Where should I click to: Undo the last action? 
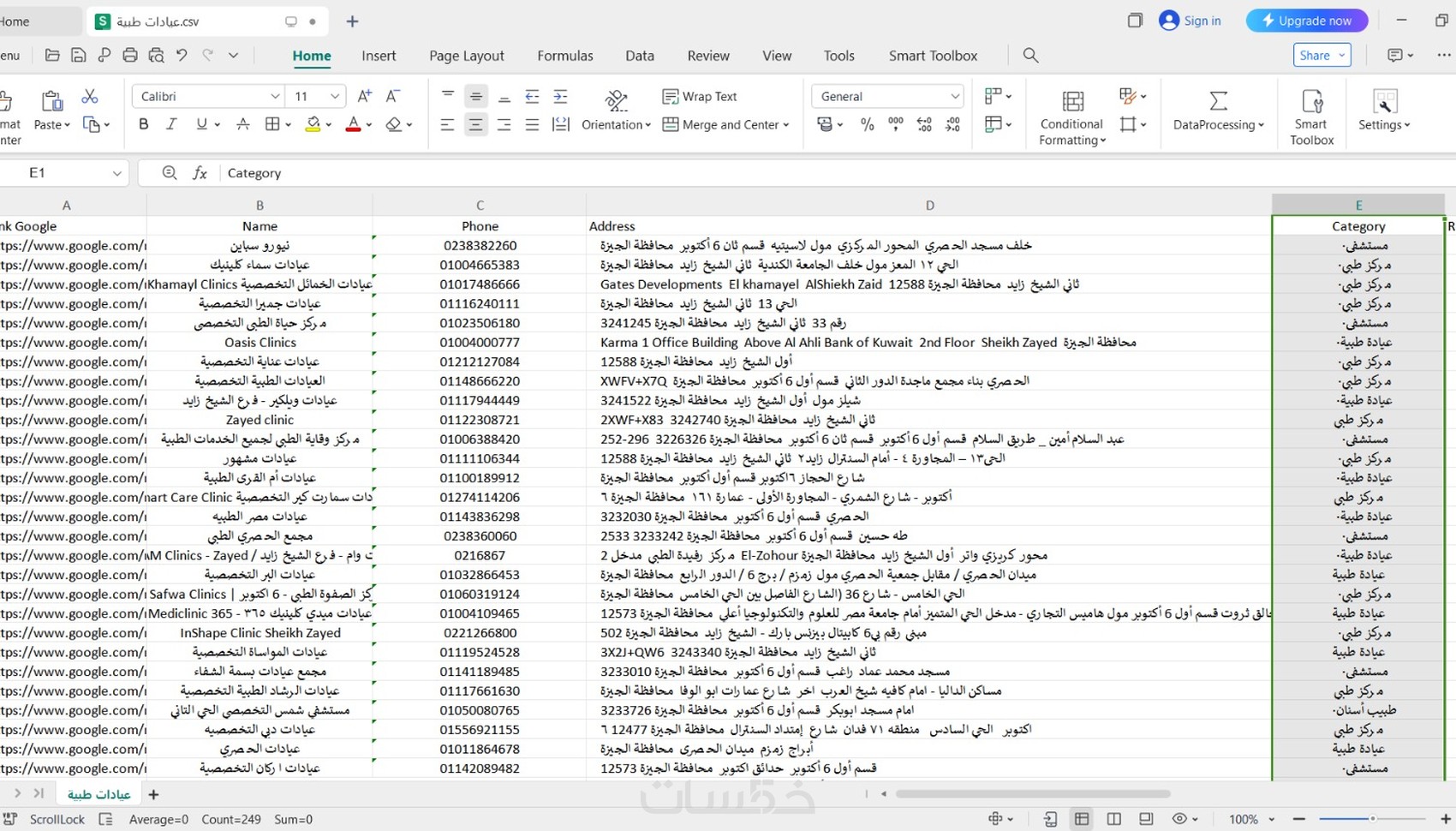click(182, 56)
